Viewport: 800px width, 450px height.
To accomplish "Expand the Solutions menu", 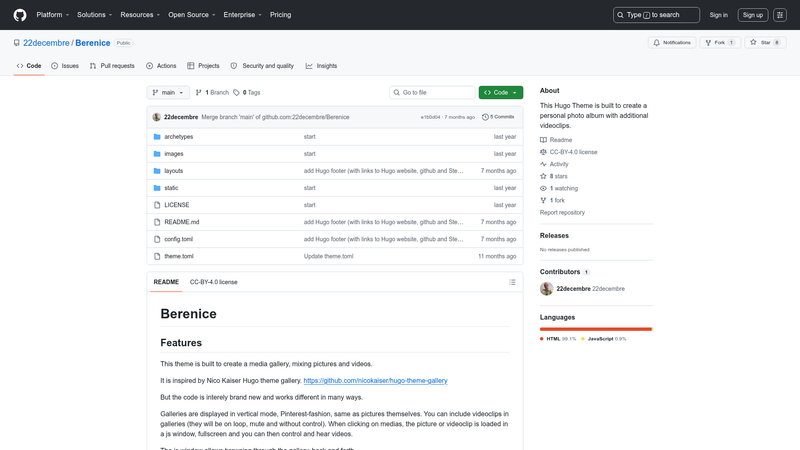I will tap(94, 15).
